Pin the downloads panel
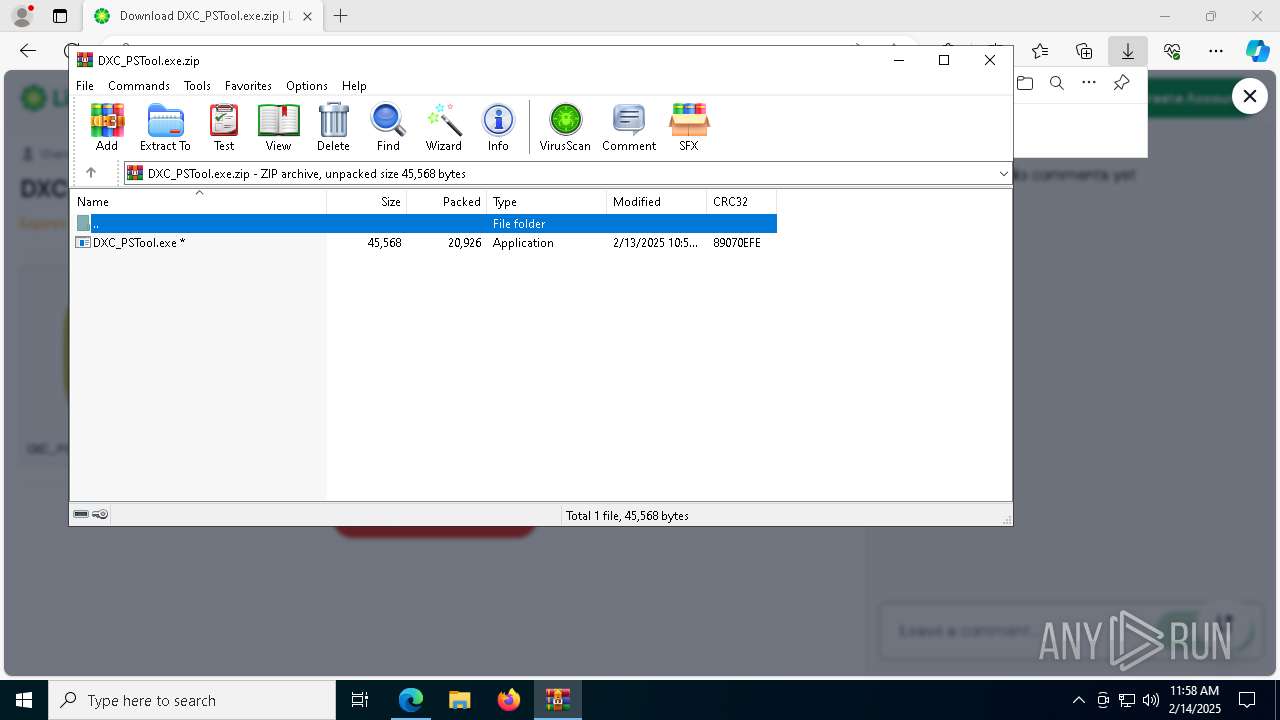This screenshot has height=720, width=1280. [1122, 83]
